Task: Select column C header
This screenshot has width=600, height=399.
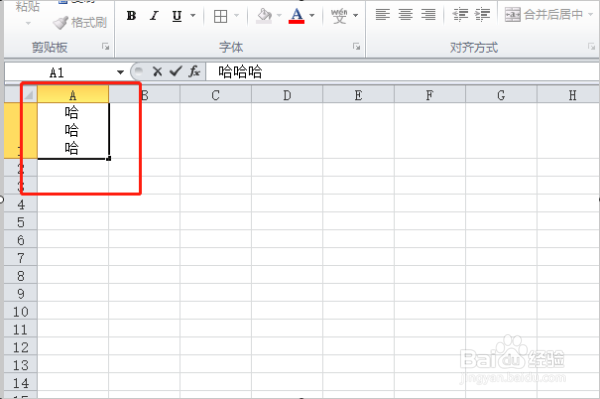Action: 215,94
